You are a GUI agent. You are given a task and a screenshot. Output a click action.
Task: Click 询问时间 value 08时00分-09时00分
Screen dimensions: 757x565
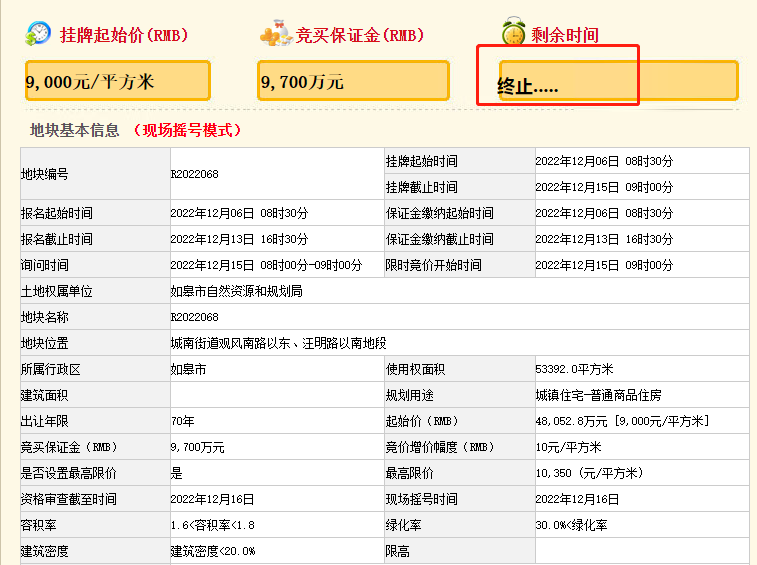311,266
